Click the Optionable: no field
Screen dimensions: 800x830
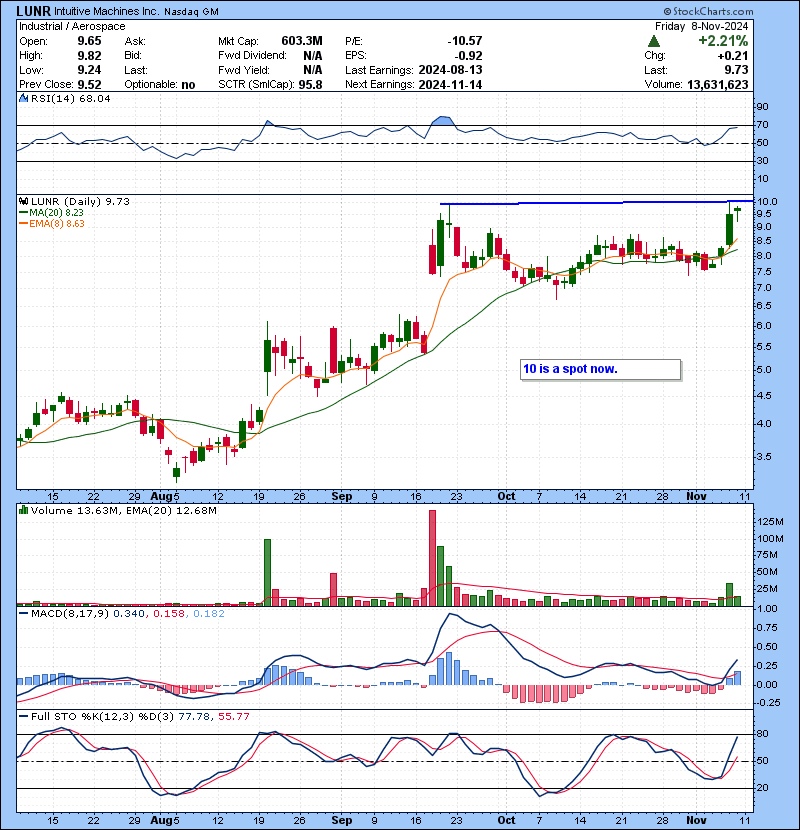click(x=159, y=84)
